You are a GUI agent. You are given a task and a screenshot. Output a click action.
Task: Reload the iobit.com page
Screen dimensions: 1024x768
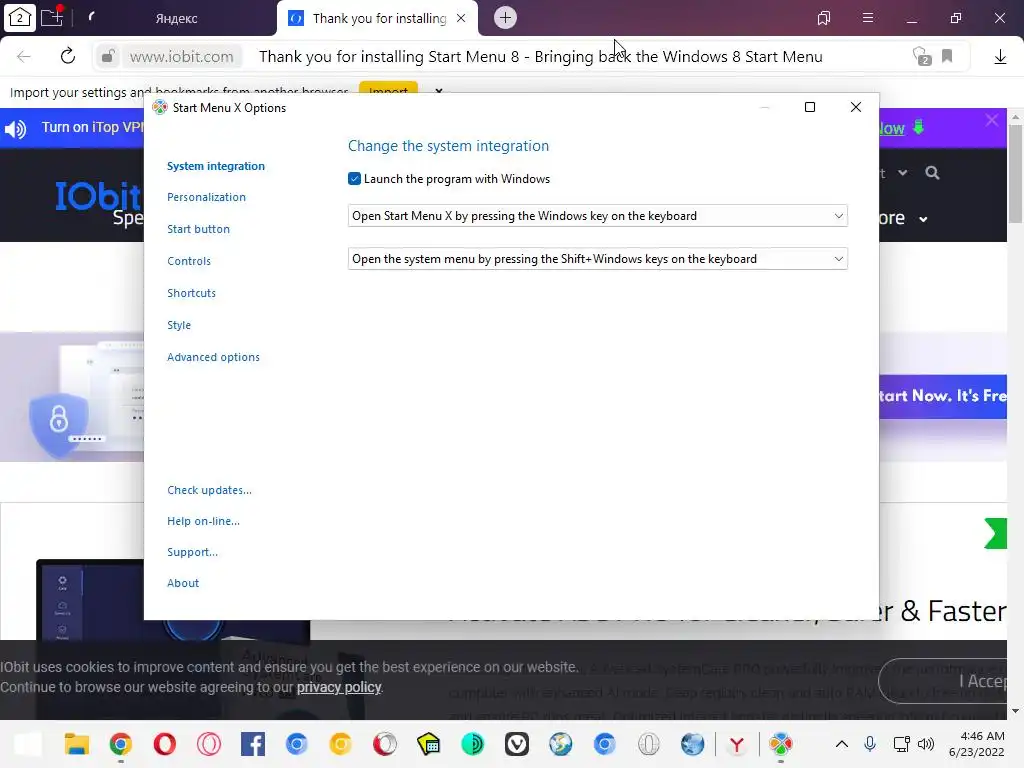tap(68, 56)
